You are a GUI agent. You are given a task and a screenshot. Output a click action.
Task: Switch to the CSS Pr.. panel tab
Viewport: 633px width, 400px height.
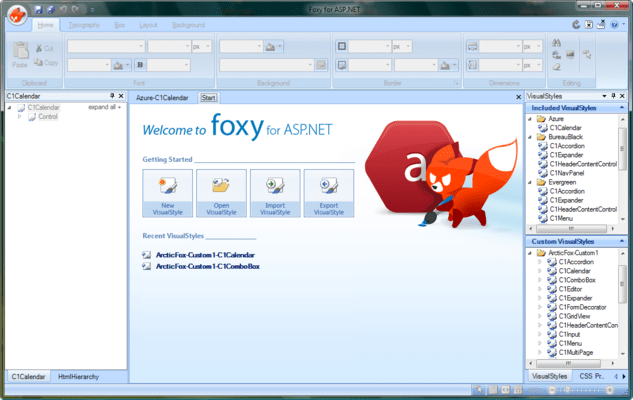[591, 376]
